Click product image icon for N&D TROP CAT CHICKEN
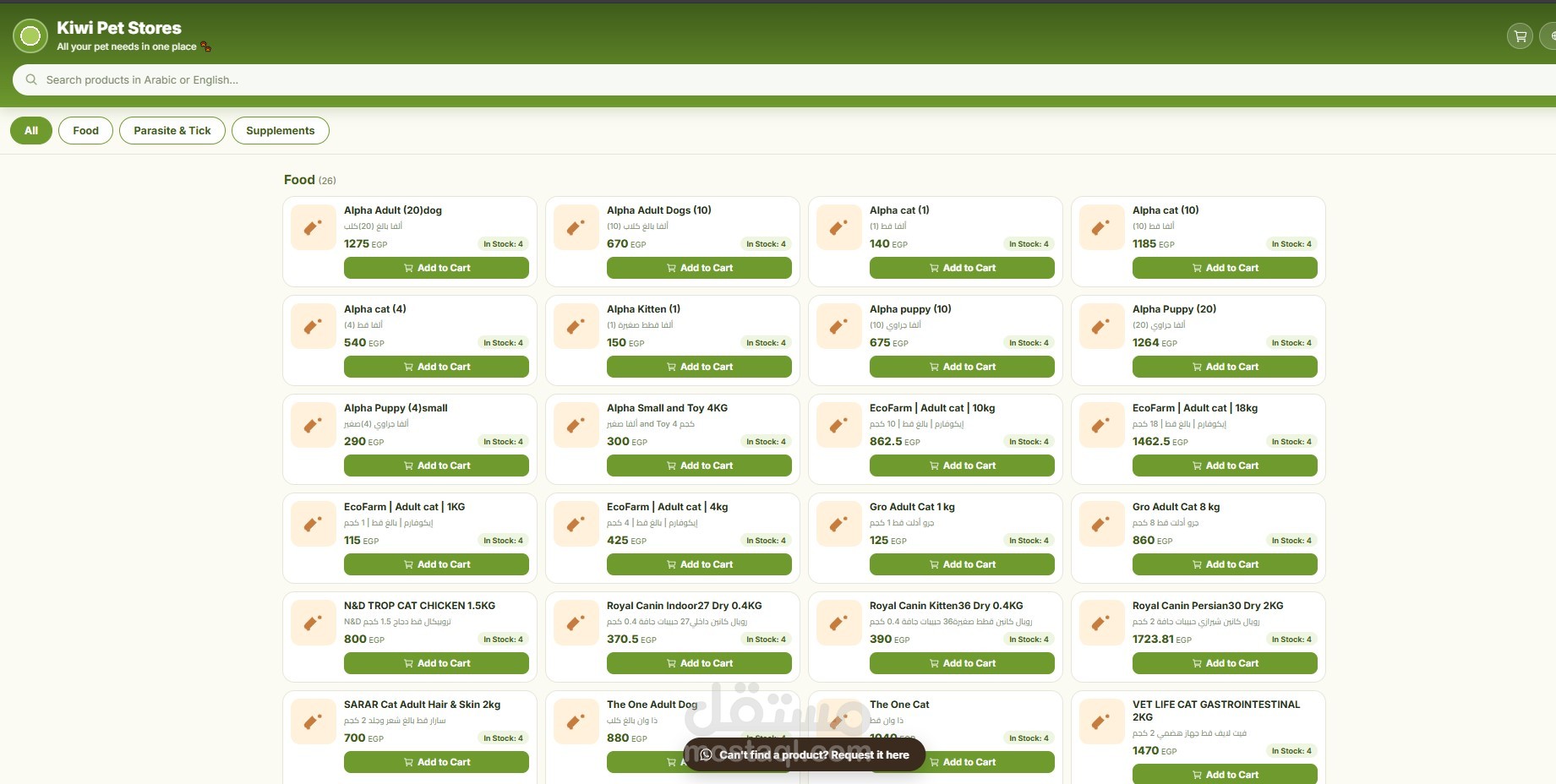Viewport: 1556px width, 784px height. [x=313, y=623]
